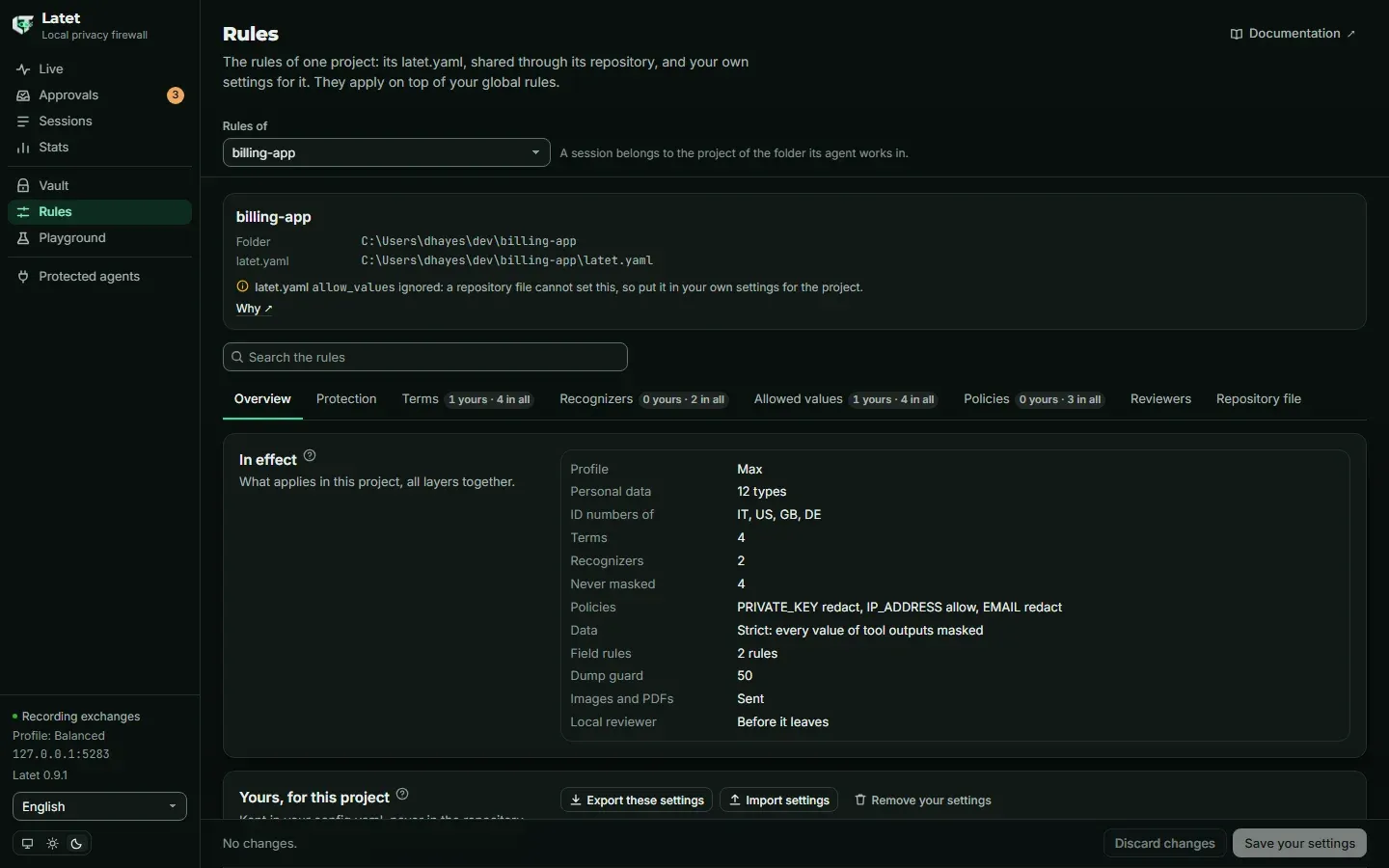The height and width of the screenshot is (868, 1389).
Task: Open the English language selector
Action: pos(99,807)
